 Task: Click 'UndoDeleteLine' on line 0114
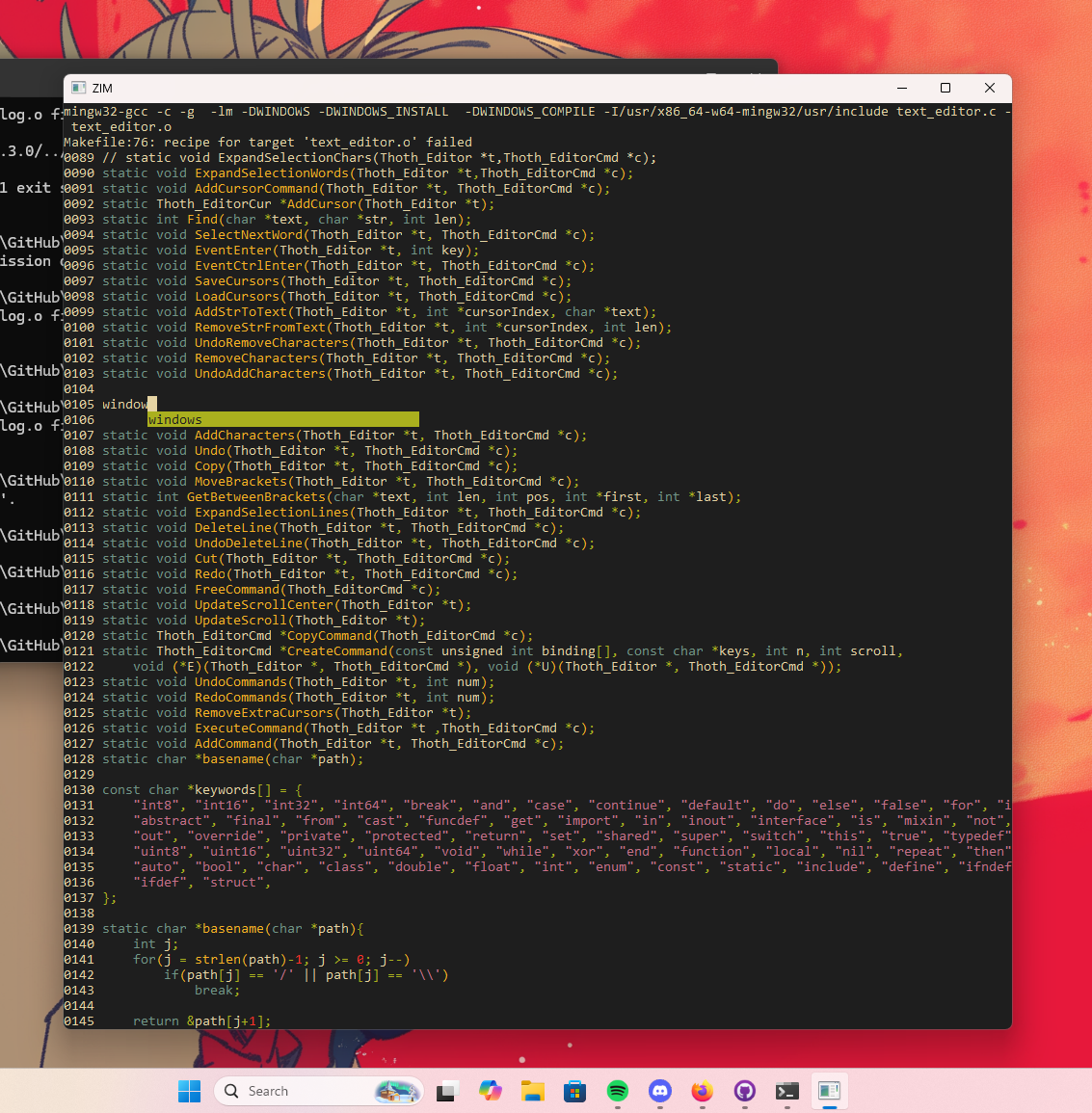[x=249, y=543]
